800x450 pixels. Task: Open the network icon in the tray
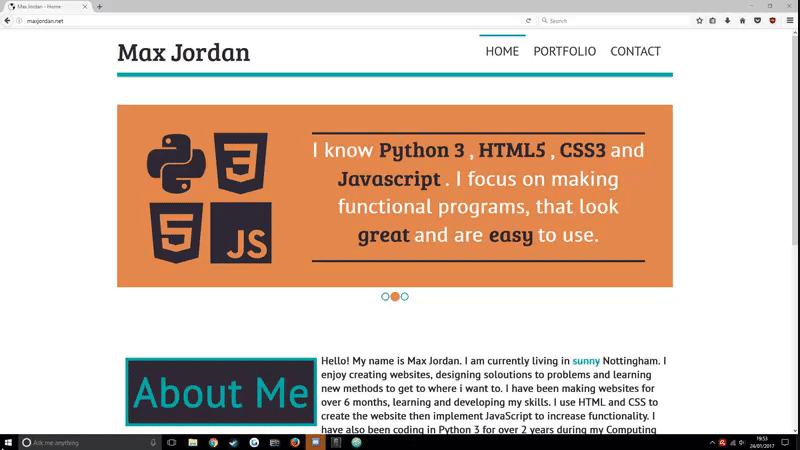click(x=733, y=442)
